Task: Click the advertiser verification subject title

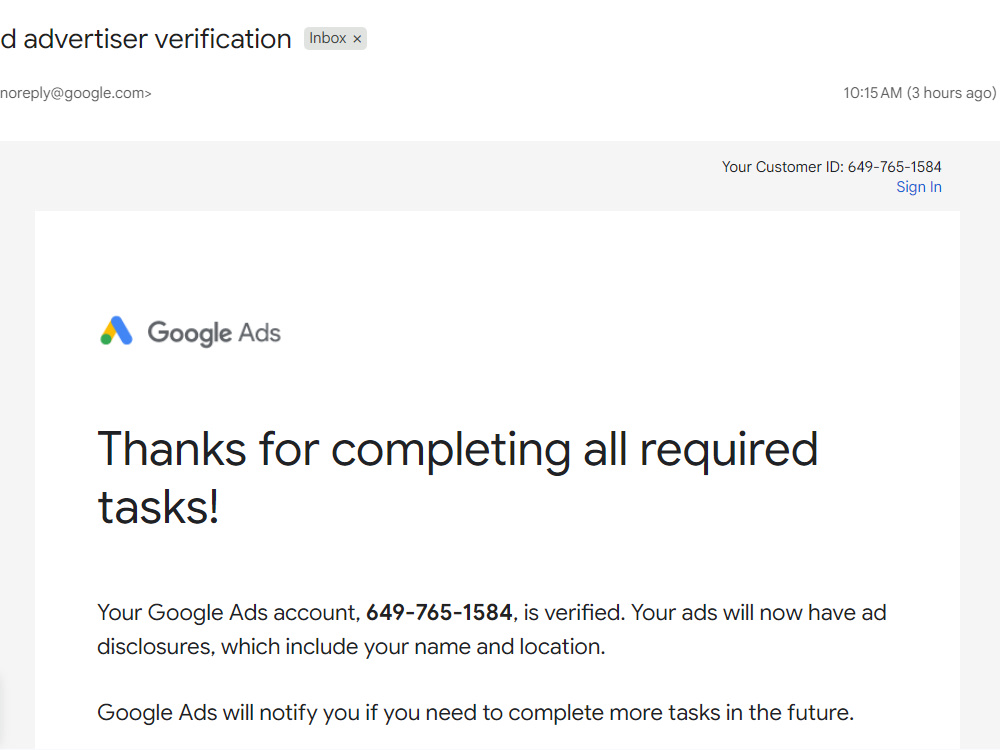Action: click(x=145, y=39)
